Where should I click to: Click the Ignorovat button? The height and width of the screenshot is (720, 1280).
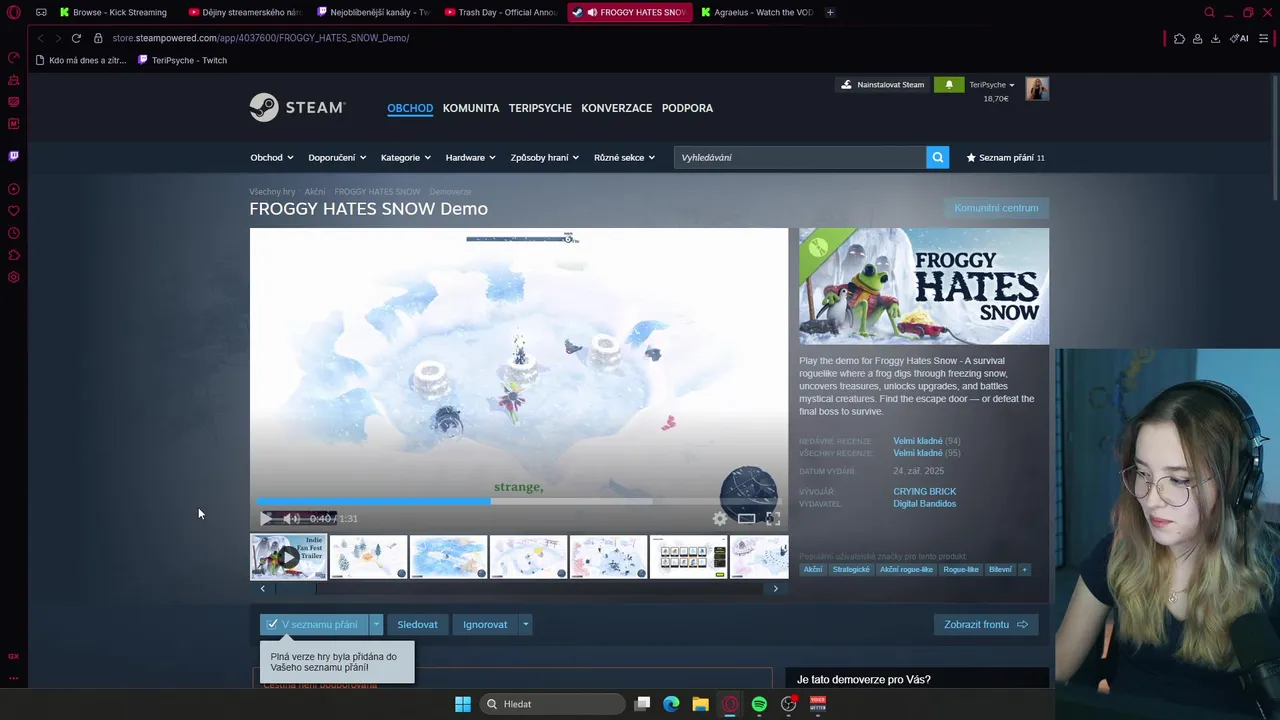click(485, 624)
